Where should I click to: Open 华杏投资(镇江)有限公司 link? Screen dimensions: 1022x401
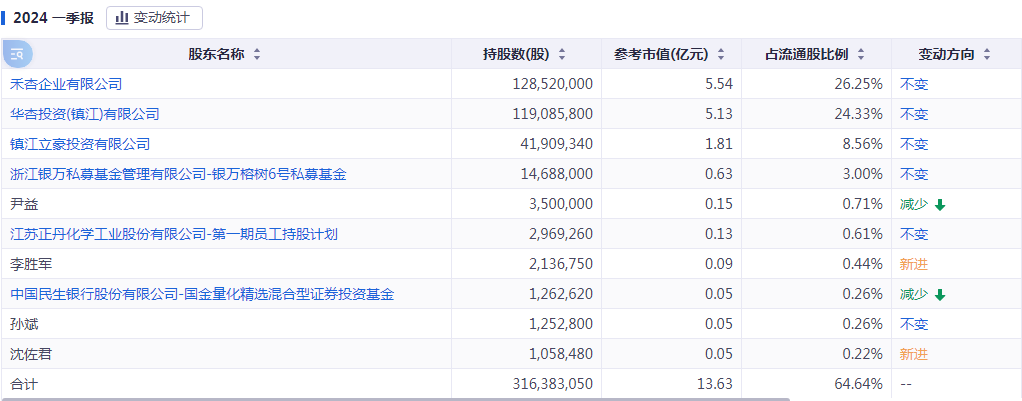point(85,114)
